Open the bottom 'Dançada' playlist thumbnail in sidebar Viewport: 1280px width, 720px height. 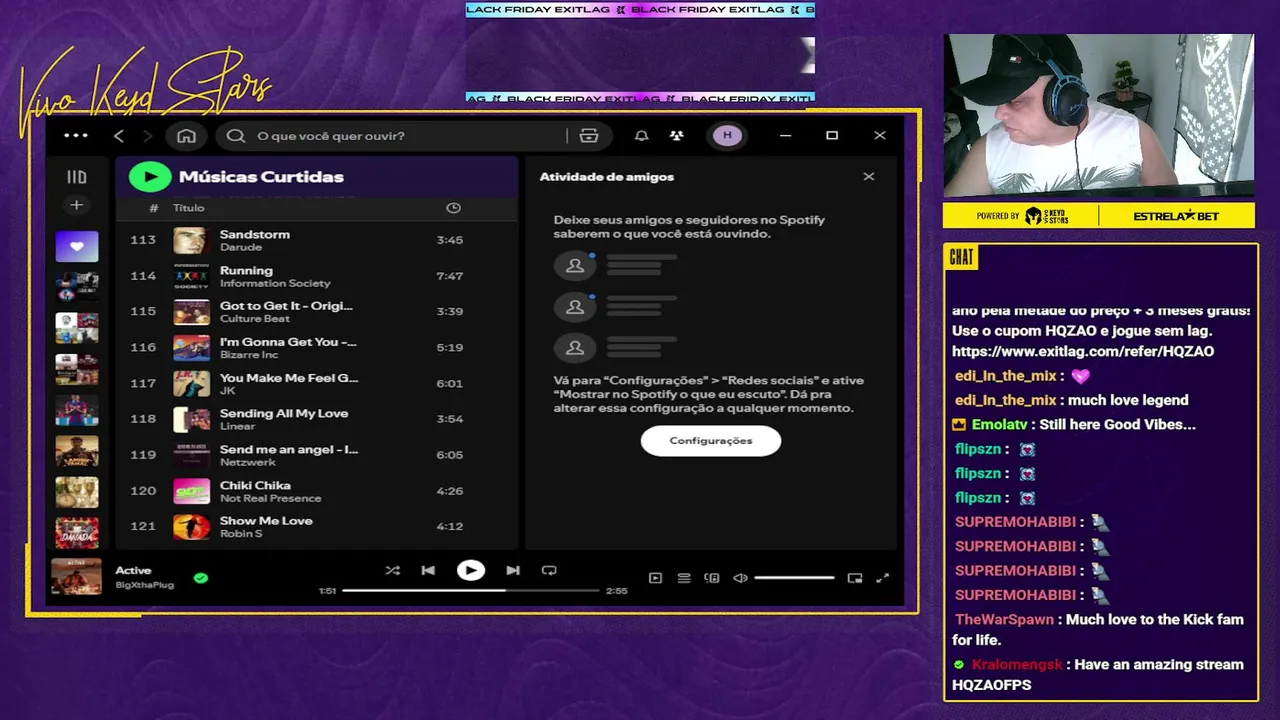coord(77,532)
